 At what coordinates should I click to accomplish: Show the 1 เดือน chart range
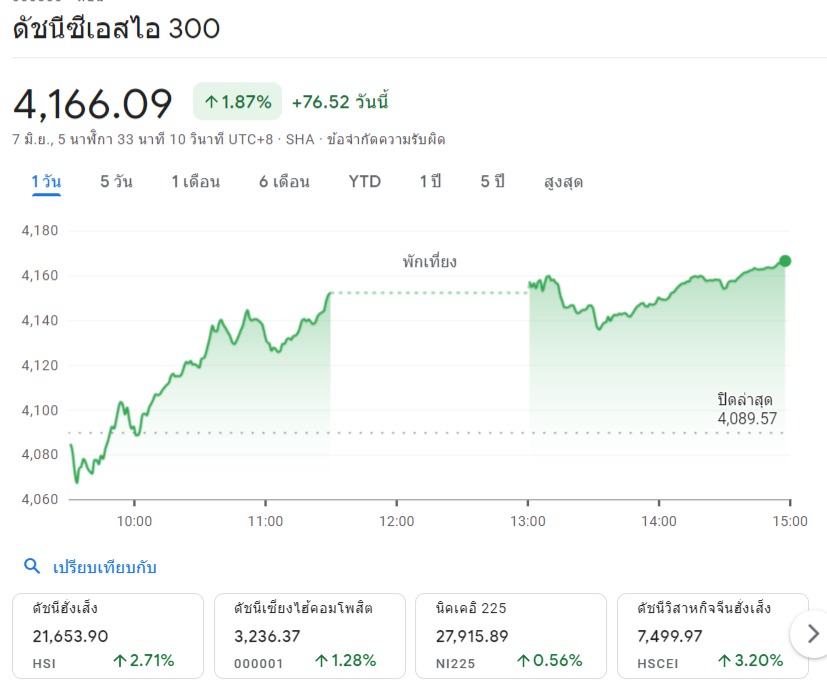coord(195,181)
